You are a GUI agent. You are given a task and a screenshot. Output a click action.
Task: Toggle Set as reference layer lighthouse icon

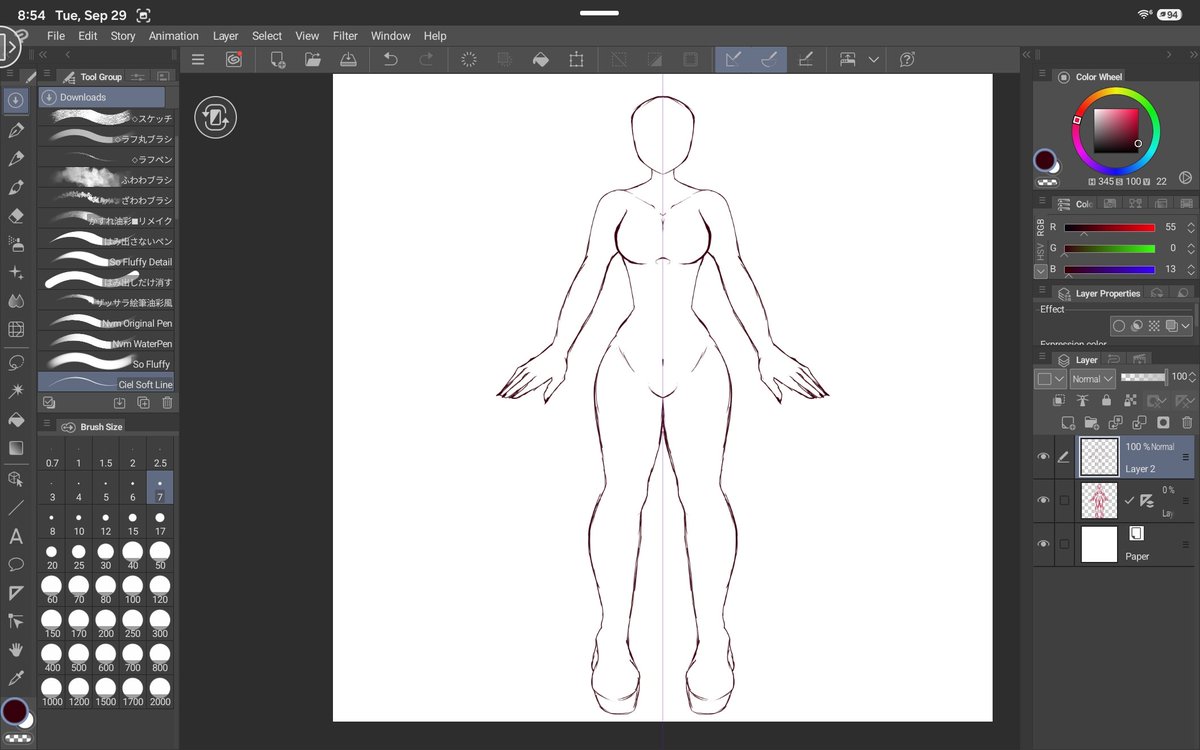tap(1083, 400)
